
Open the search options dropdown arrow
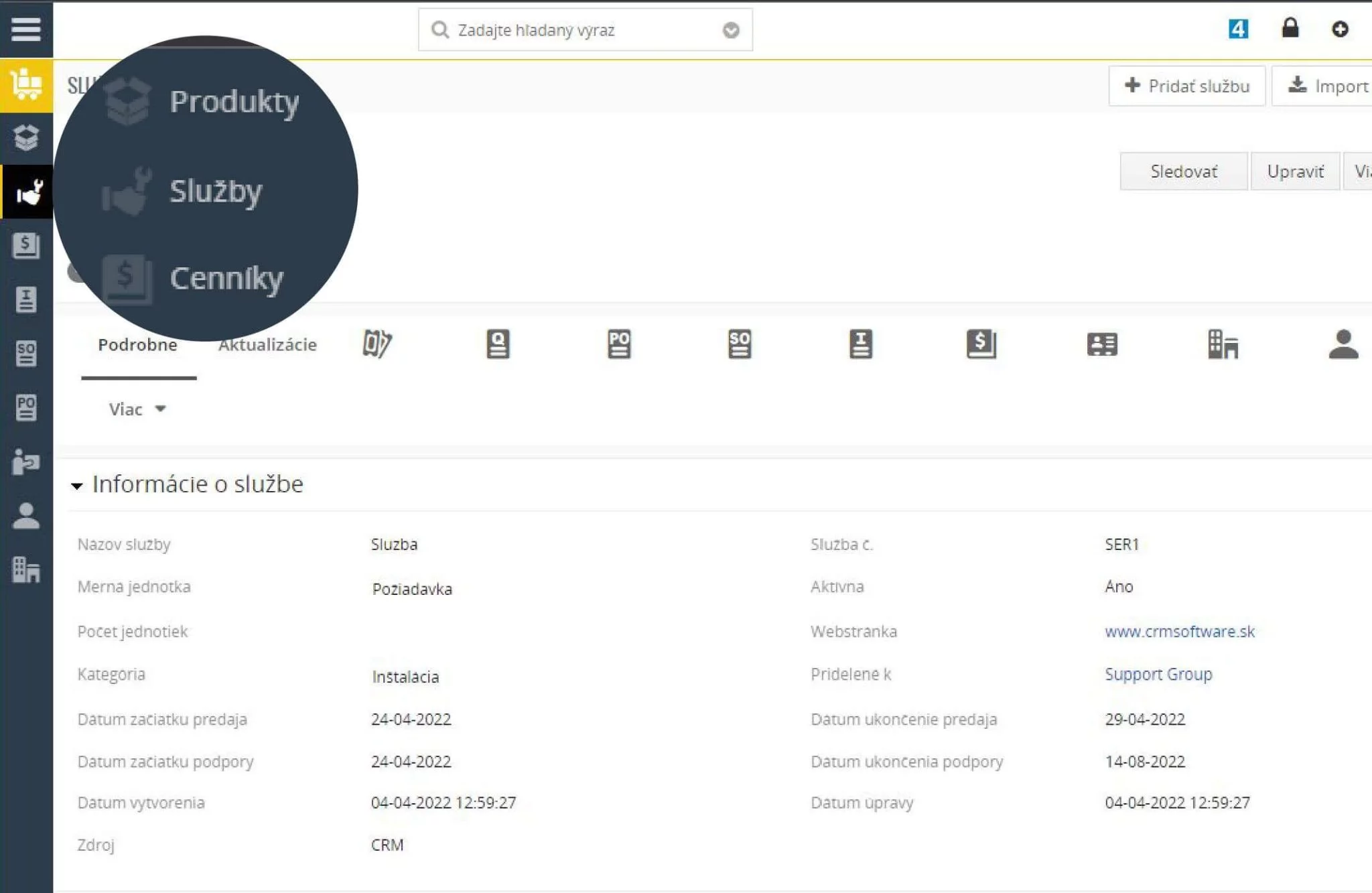[x=731, y=30]
